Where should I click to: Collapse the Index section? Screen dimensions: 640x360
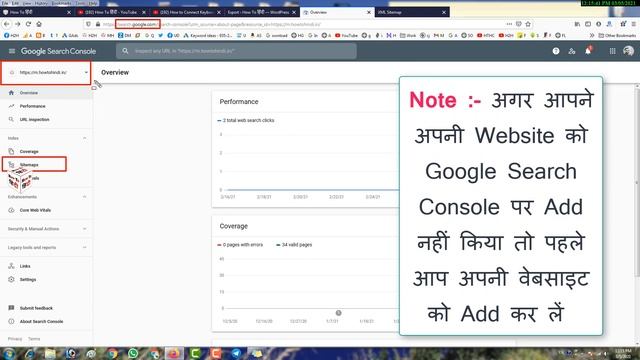coord(84,138)
